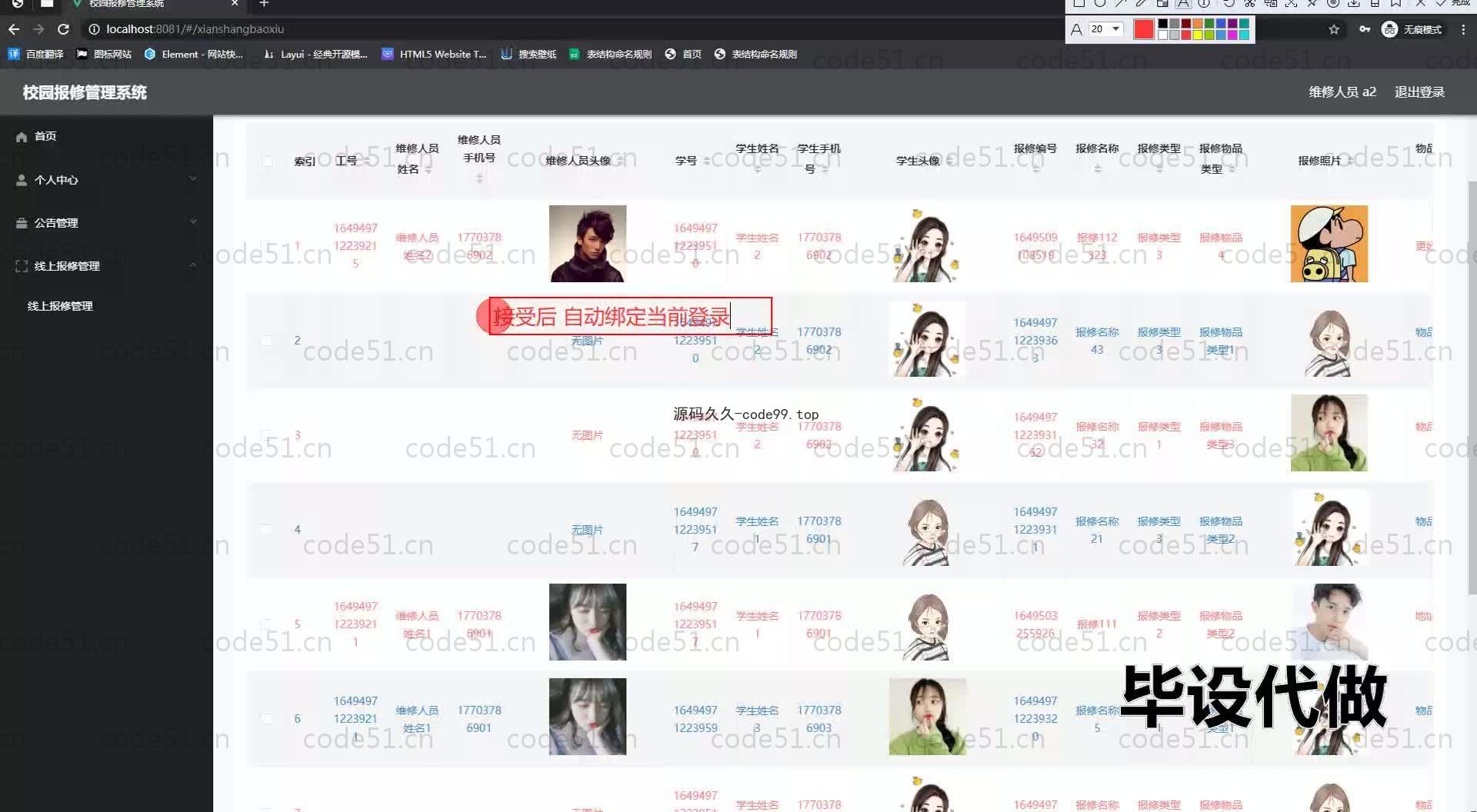This screenshot has height=812, width=1477.
Task: View site information icon beside localhost URL
Action: pyautogui.click(x=94, y=29)
